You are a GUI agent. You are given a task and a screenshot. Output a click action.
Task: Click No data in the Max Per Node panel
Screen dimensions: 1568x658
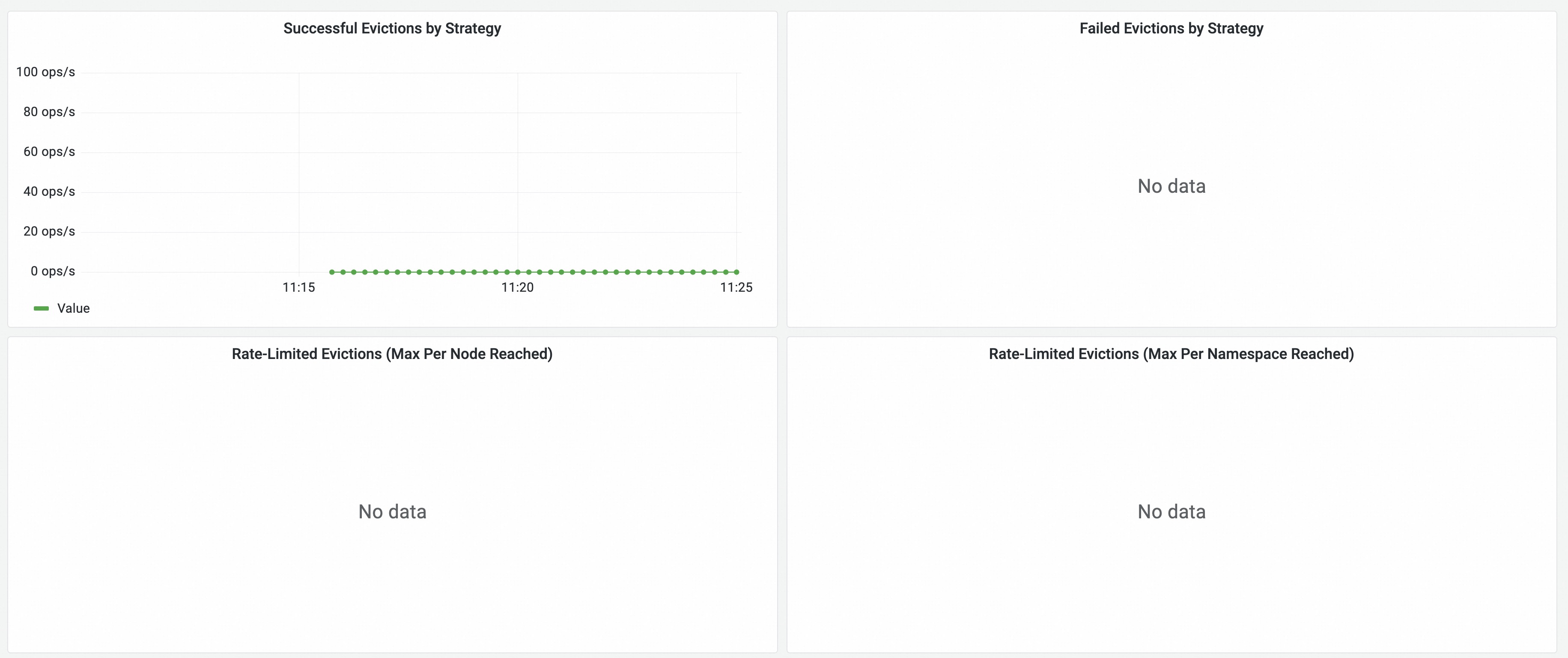pyautogui.click(x=392, y=512)
